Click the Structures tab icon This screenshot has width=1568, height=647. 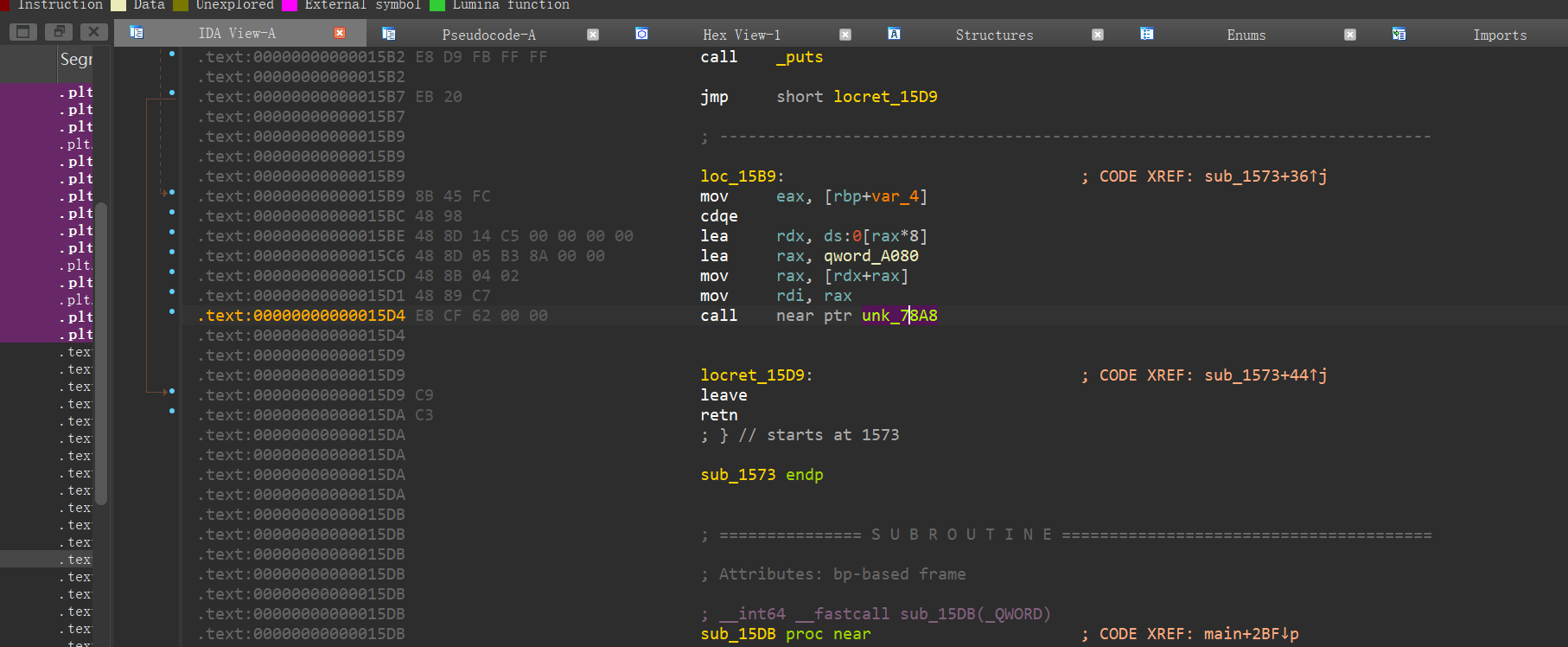point(894,34)
